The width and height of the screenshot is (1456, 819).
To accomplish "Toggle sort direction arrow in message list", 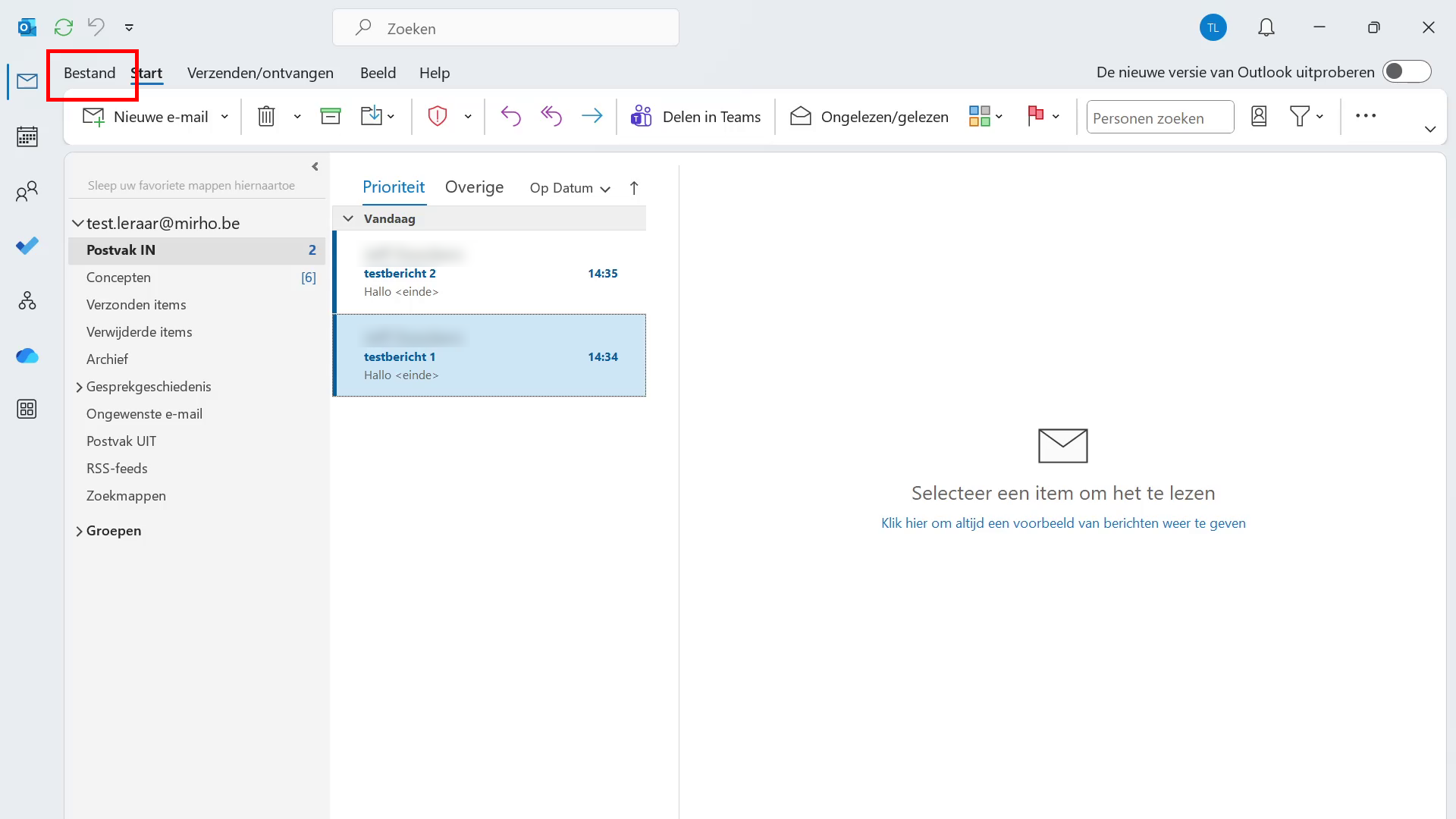I will click(x=634, y=188).
